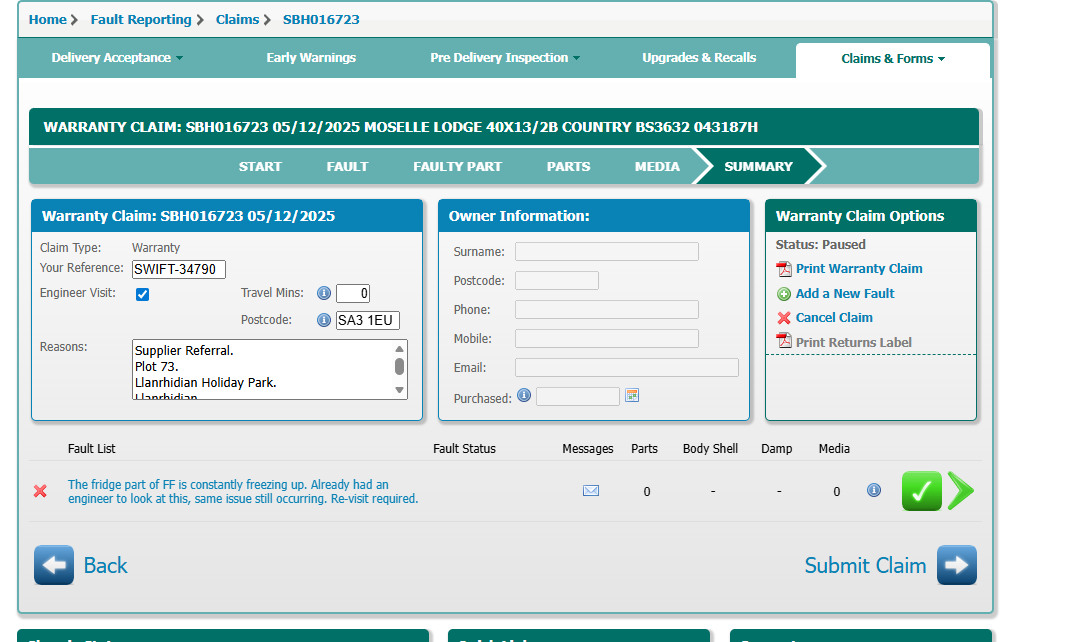Click the info icon in fault row
This screenshot has width=1073, height=642.
tap(874, 490)
